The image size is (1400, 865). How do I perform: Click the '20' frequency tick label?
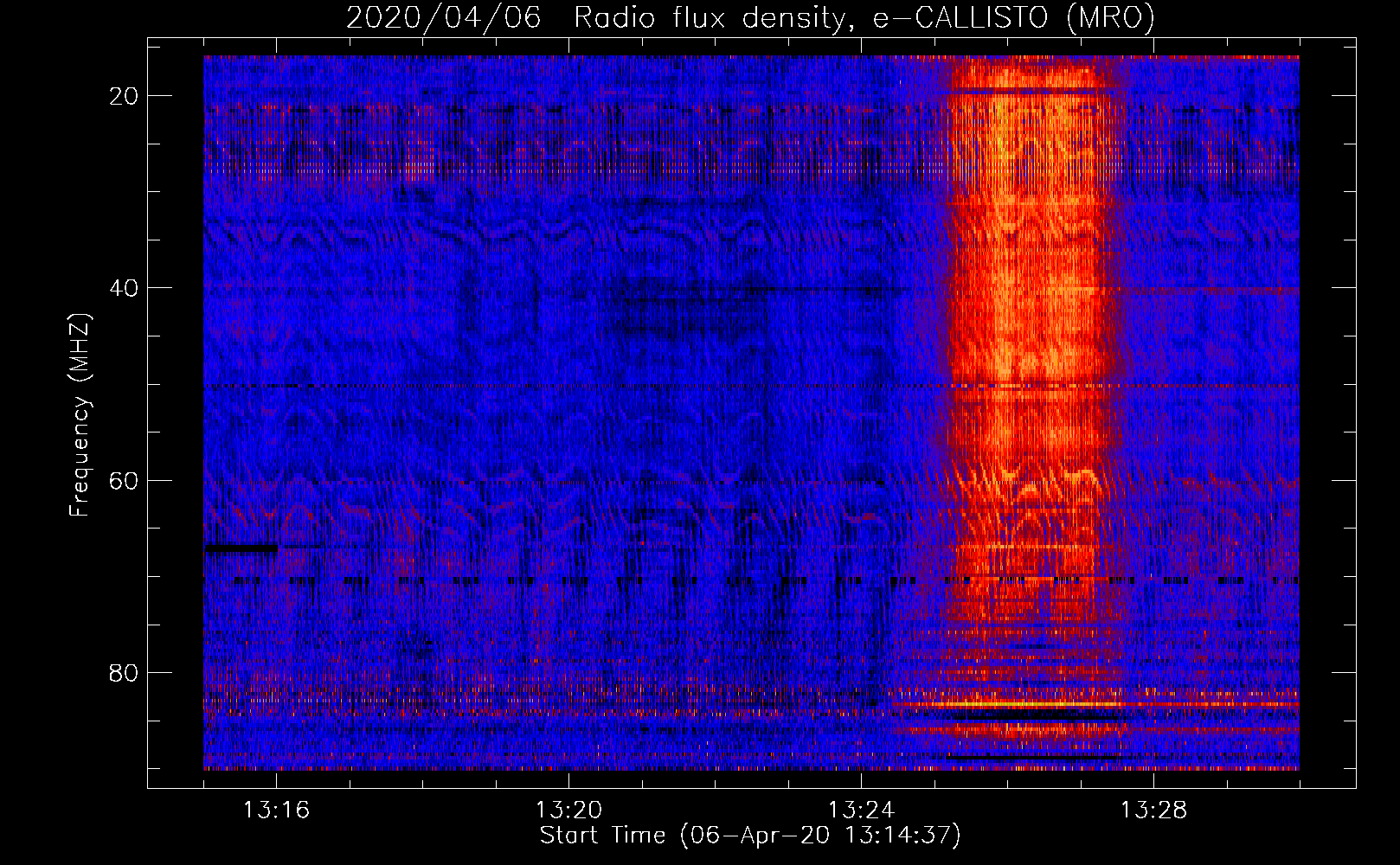pyautogui.click(x=124, y=96)
